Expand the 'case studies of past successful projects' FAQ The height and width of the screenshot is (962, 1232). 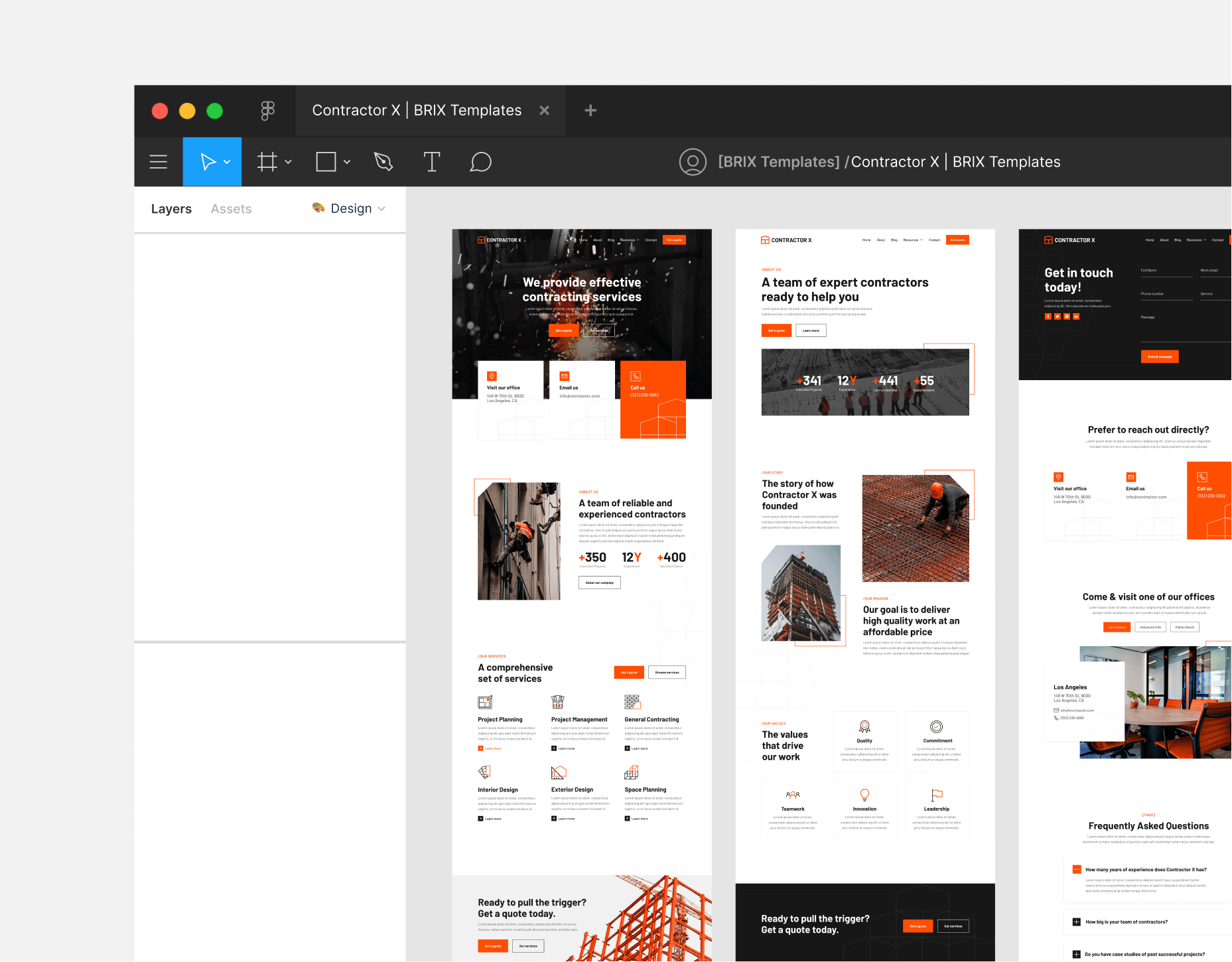click(1077, 954)
